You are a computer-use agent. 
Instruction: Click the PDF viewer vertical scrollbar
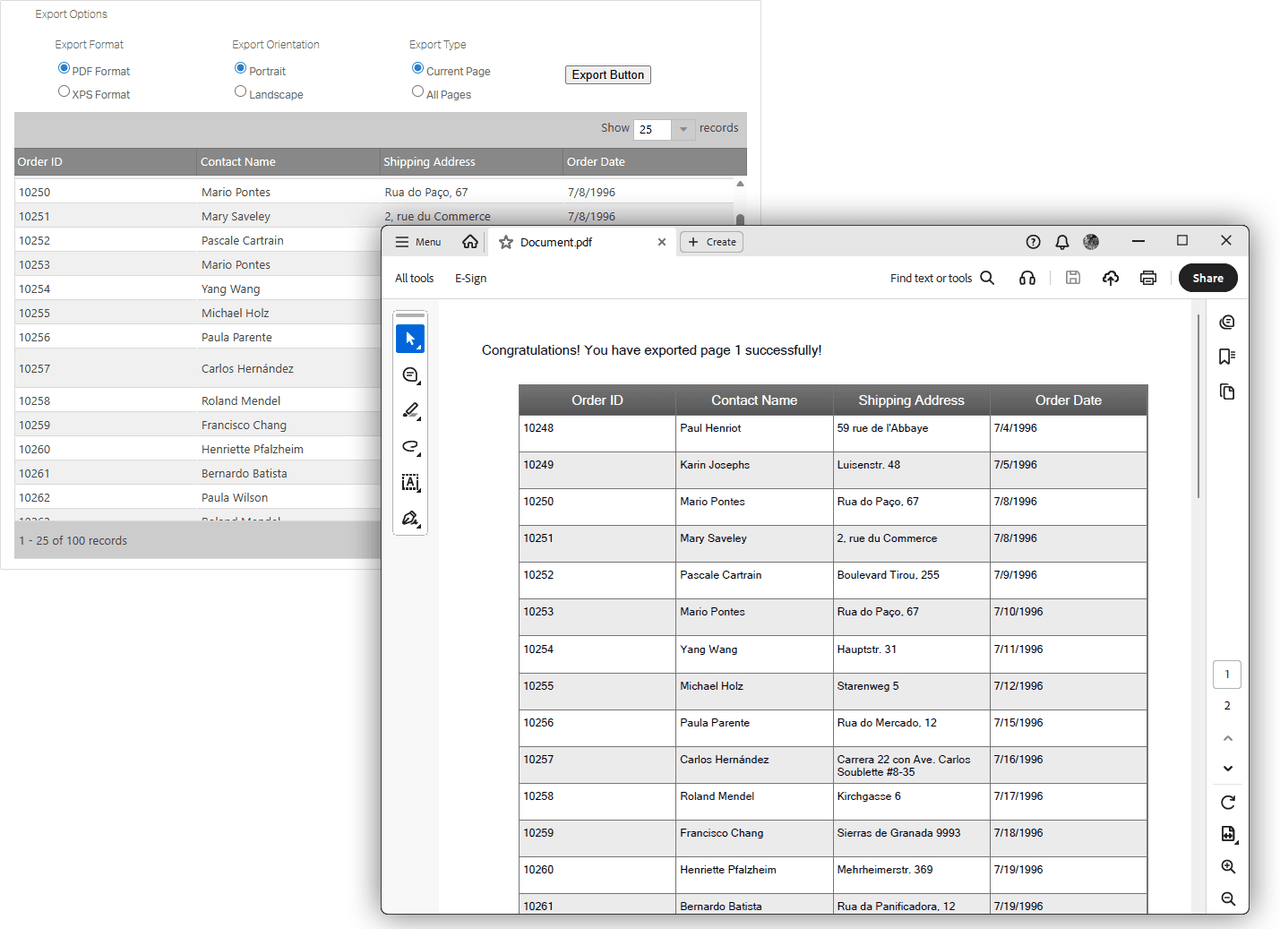[1198, 405]
